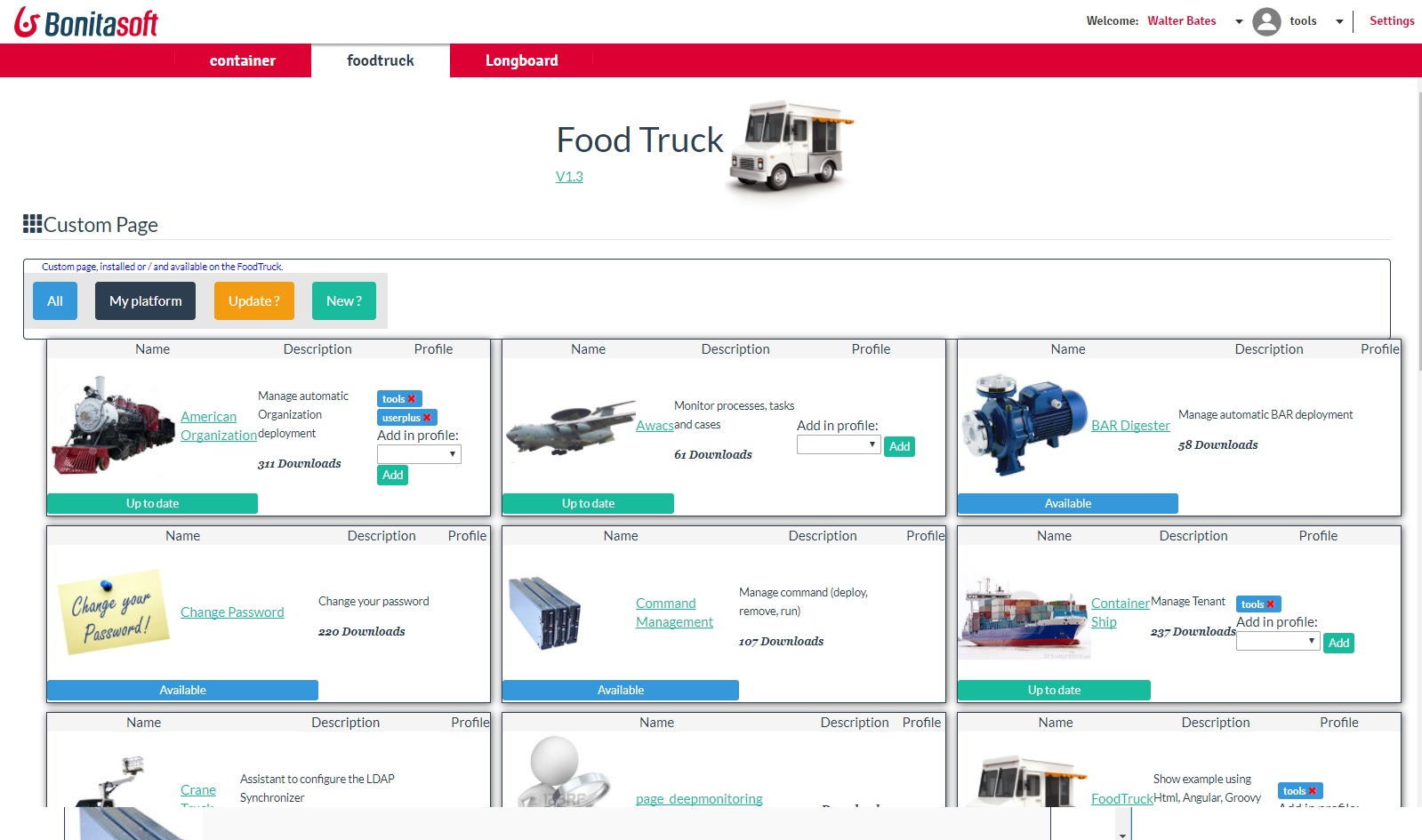The width and height of the screenshot is (1422, 840).
Task: Open the Command Management link
Action: [674, 612]
